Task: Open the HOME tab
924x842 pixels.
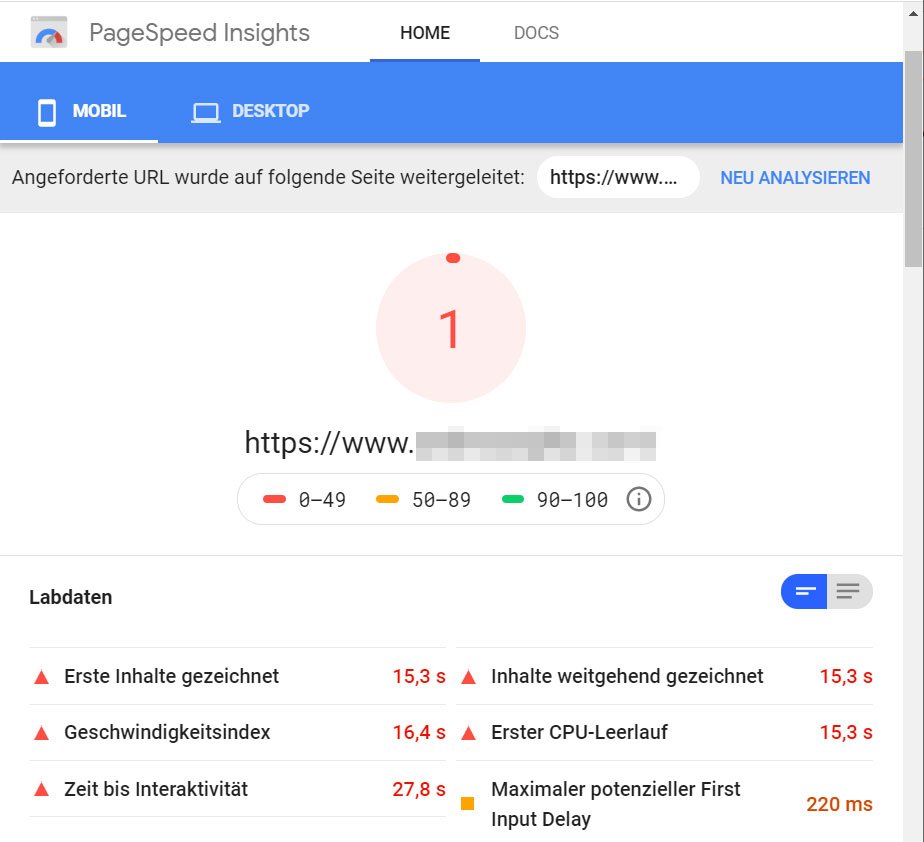Action: click(x=425, y=32)
